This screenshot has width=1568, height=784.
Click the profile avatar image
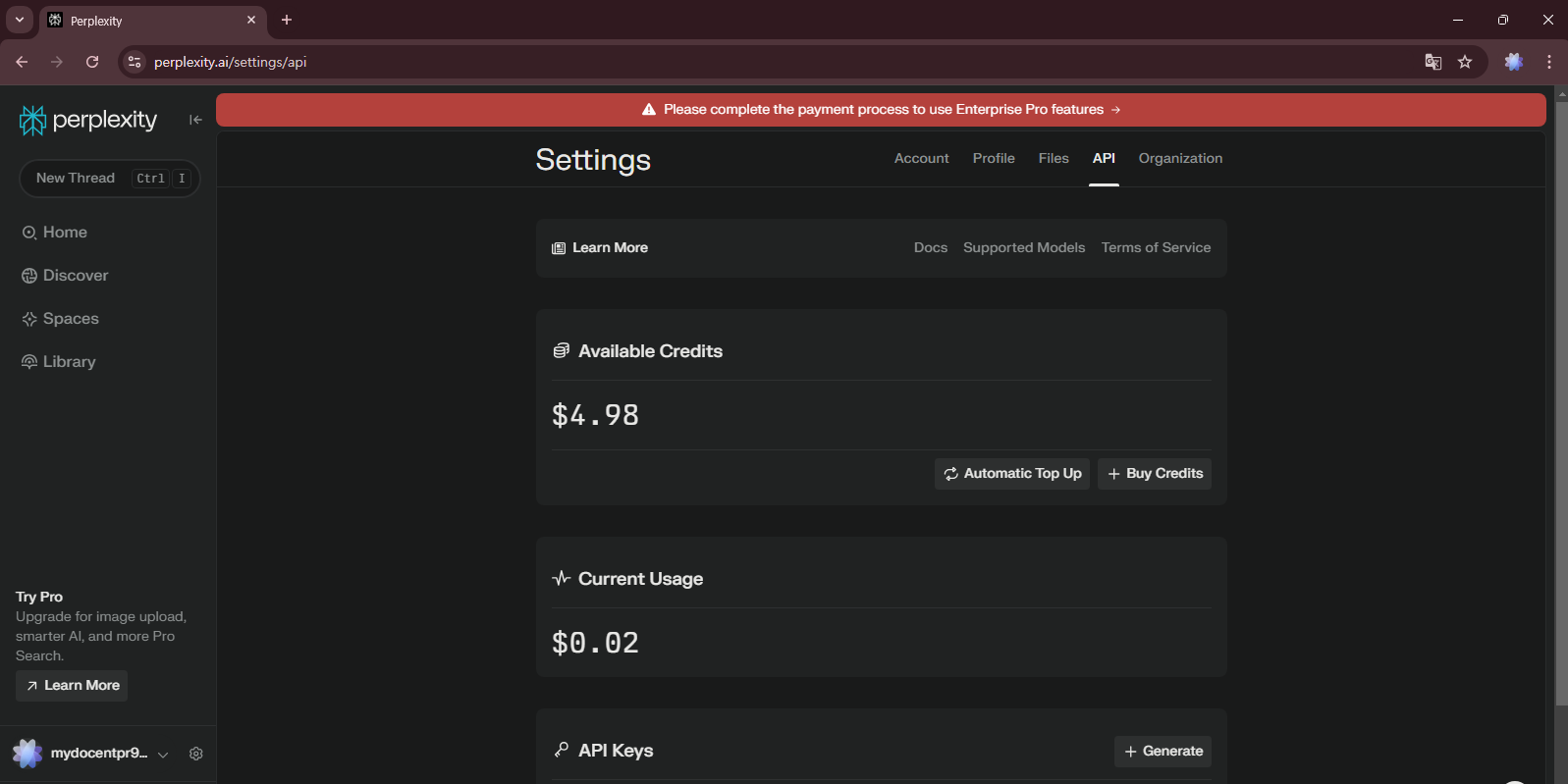point(27,754)
